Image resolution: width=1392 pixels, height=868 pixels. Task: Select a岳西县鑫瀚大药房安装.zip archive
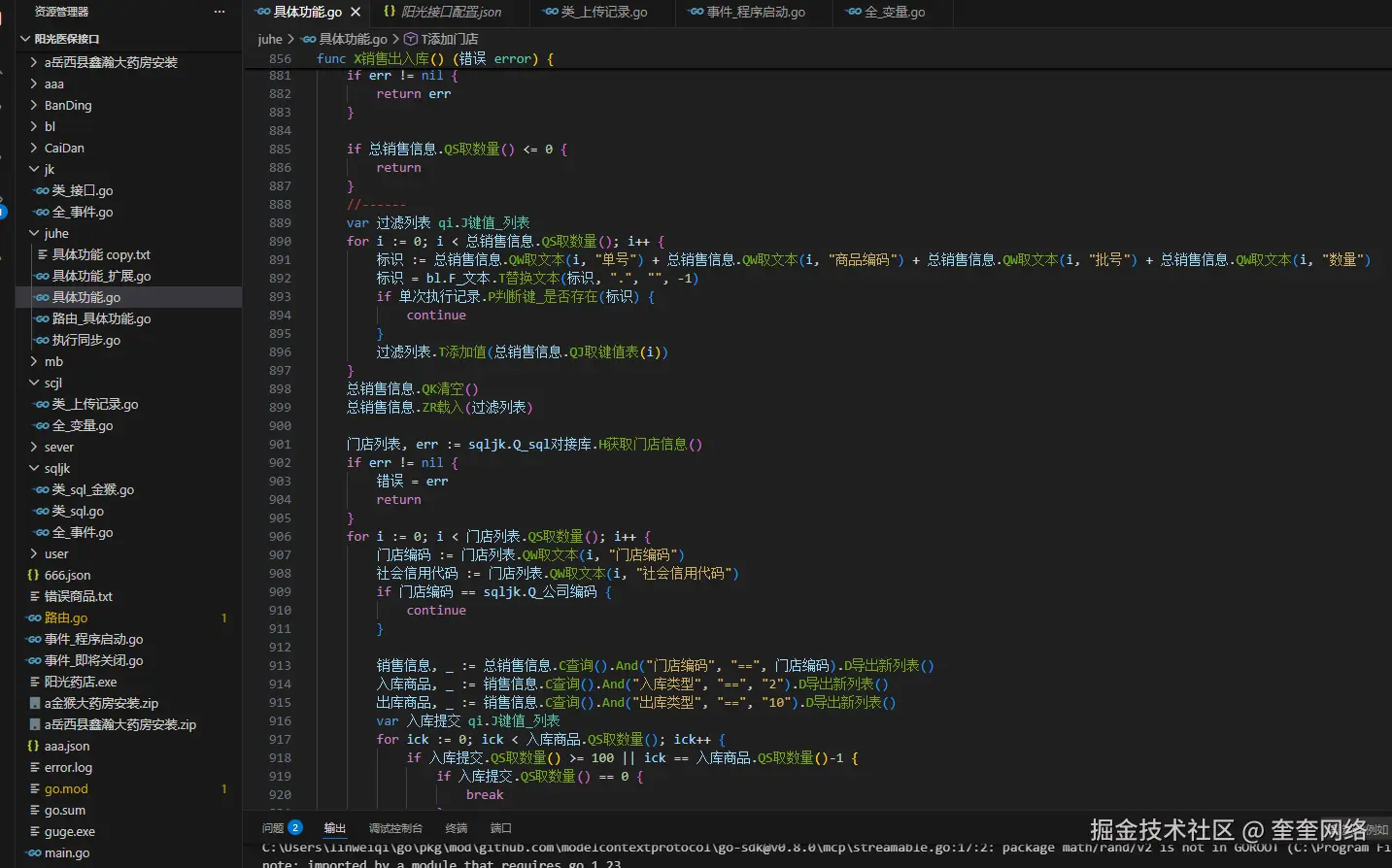[120, 724]
